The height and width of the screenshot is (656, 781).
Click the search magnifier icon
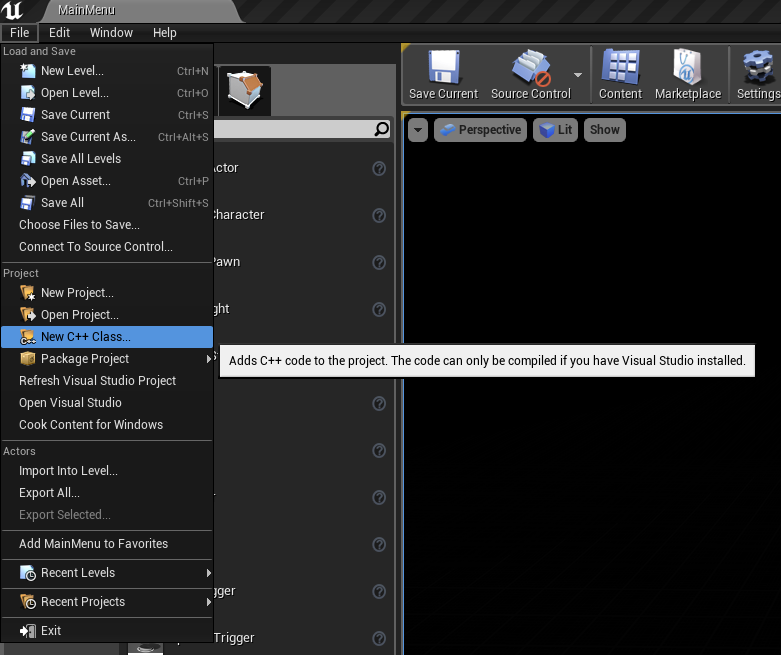click(x=382, y=130)
